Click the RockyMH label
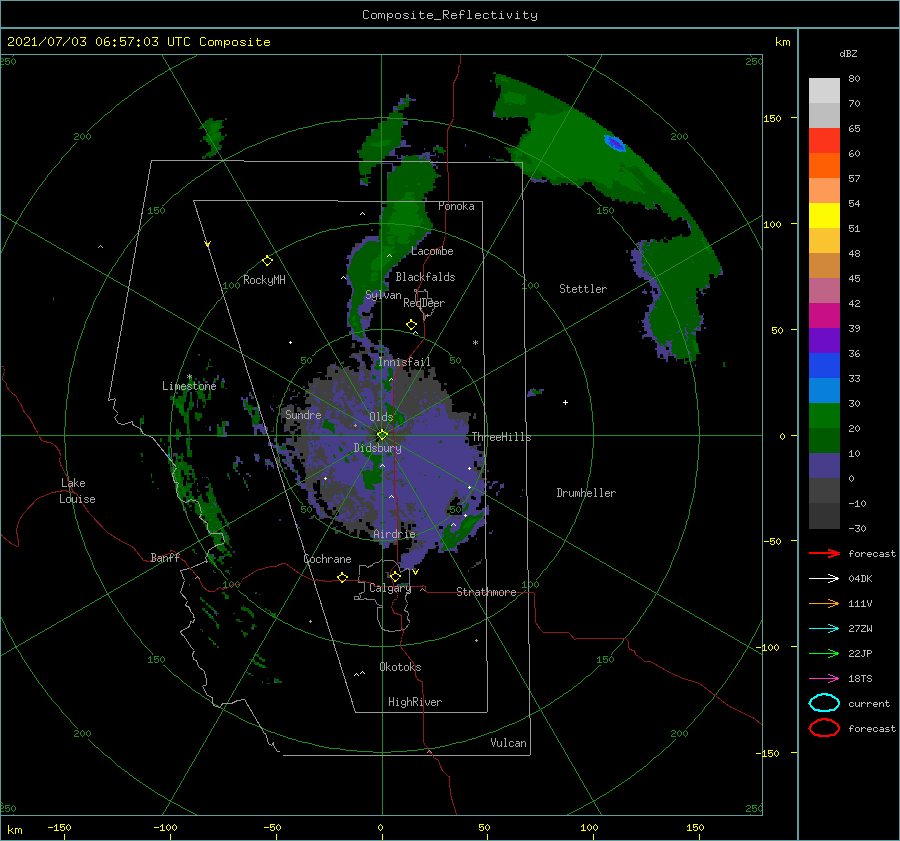Screen dimensions: 900x841 [264, 280]
